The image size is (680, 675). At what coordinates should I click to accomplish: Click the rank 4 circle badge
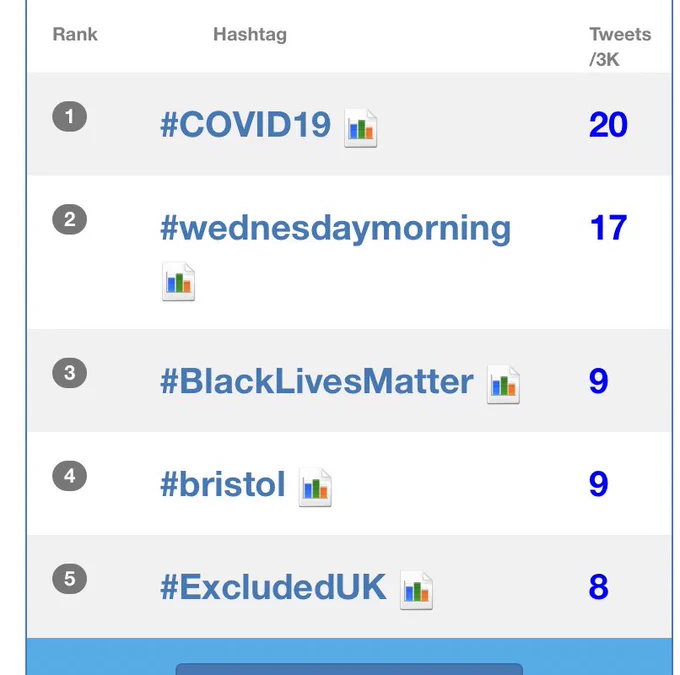69,475
